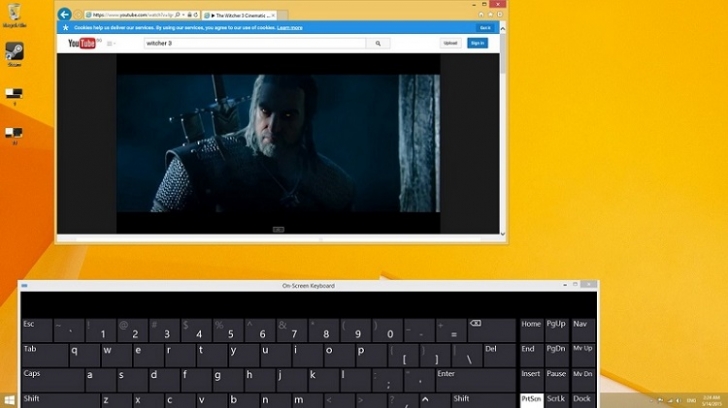Dismiss cookie notice with Got it
This screenshot has height=408, width=728.
pos(485,28)
